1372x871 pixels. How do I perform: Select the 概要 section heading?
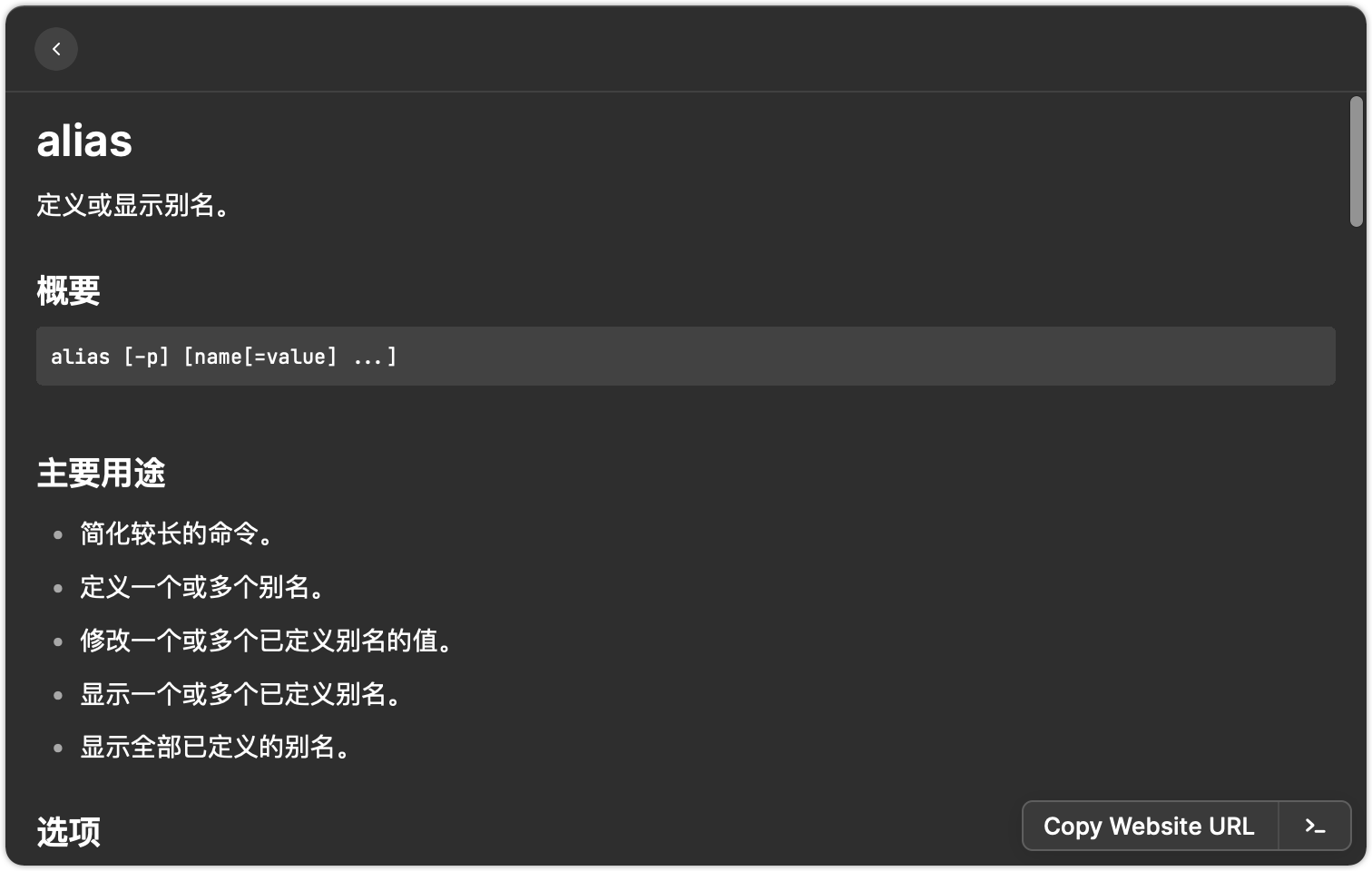coord(68,290)
